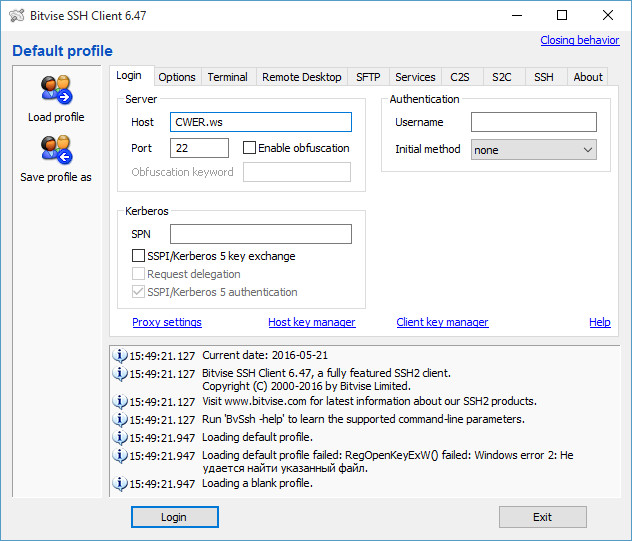Select the Terminal tab
The width and height of the screenshot is (632, 541).
tap(228, 77)
